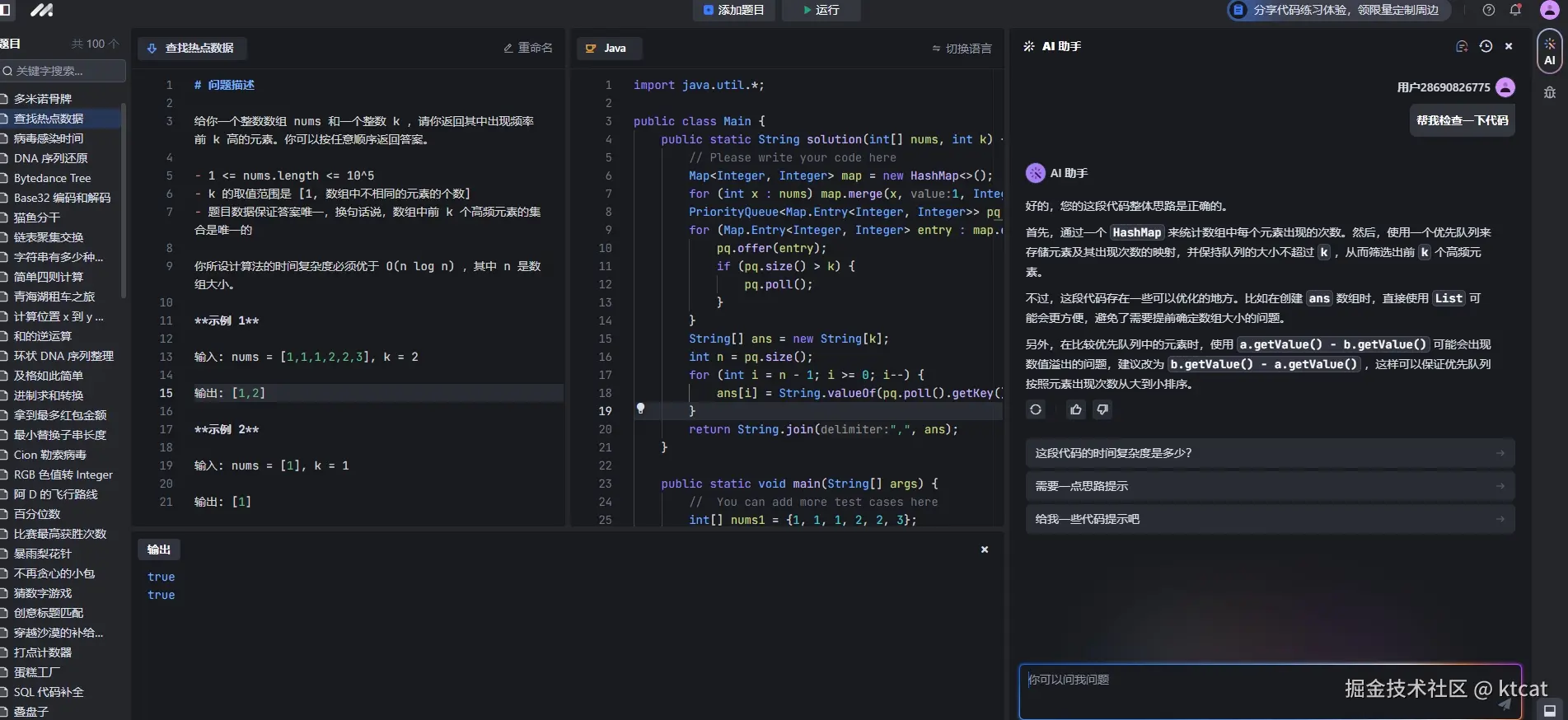Click the 运行 run button
The image size is (1568, 720).
(821, 10)
